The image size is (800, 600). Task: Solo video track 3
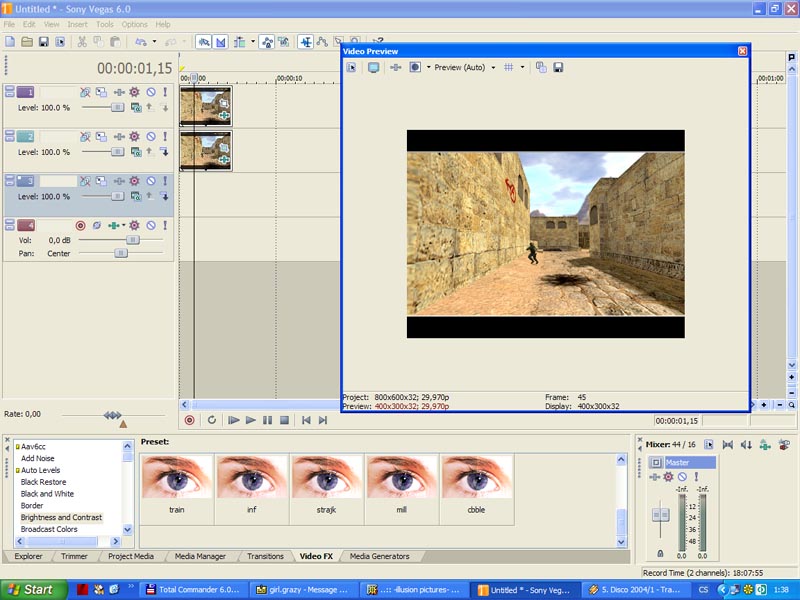pyautogui.click(x=165, y=181)
